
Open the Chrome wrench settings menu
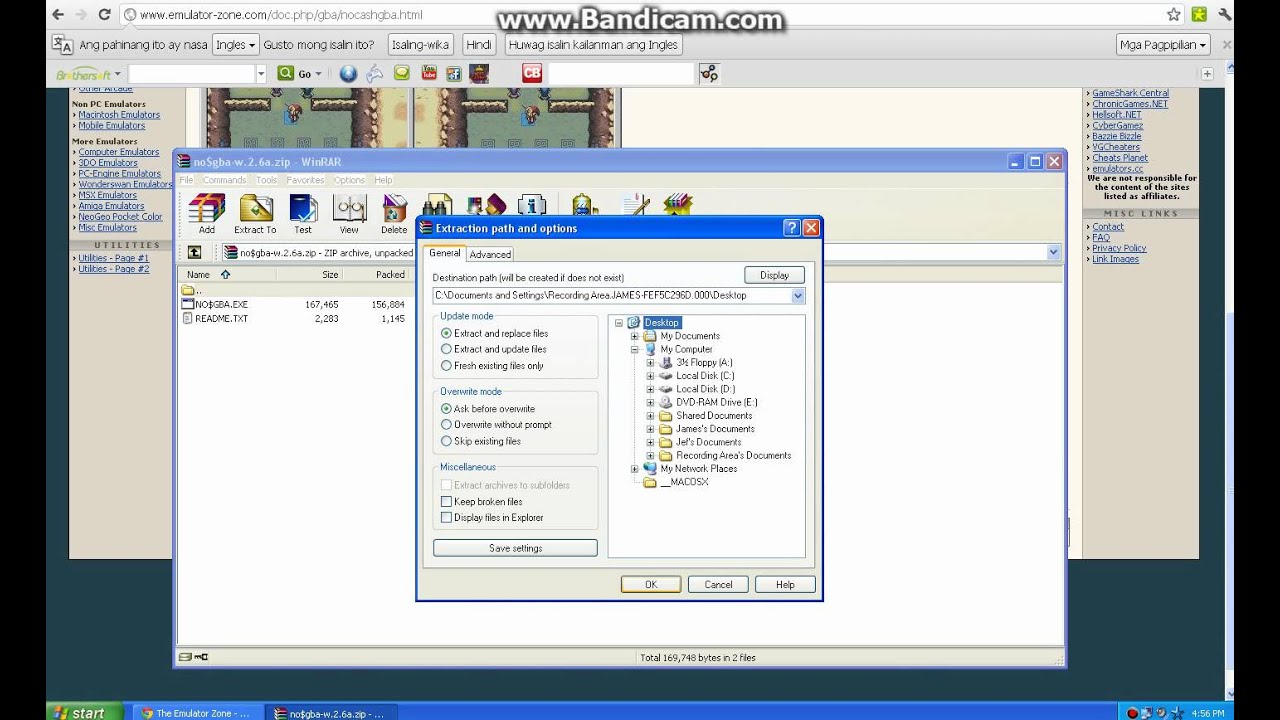[1225, 15]
